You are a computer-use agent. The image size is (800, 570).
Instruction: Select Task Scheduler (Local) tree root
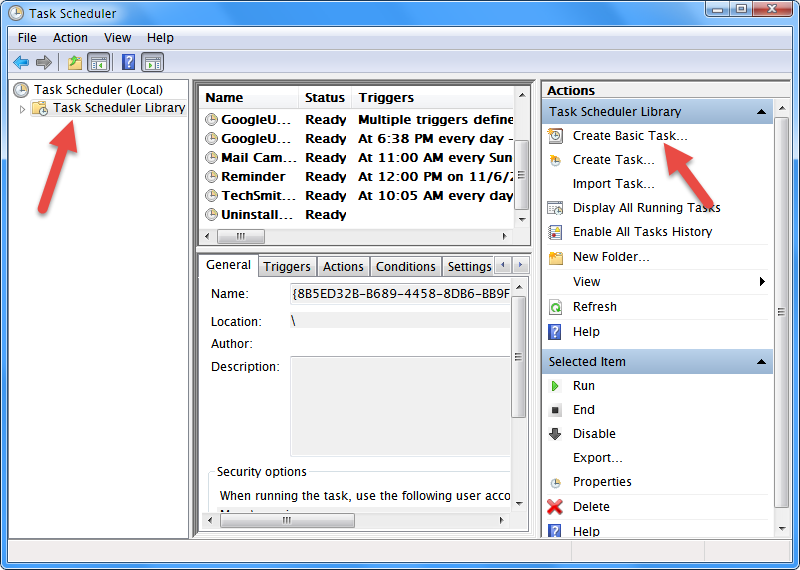pyautogui.click(x=98, y=90)
